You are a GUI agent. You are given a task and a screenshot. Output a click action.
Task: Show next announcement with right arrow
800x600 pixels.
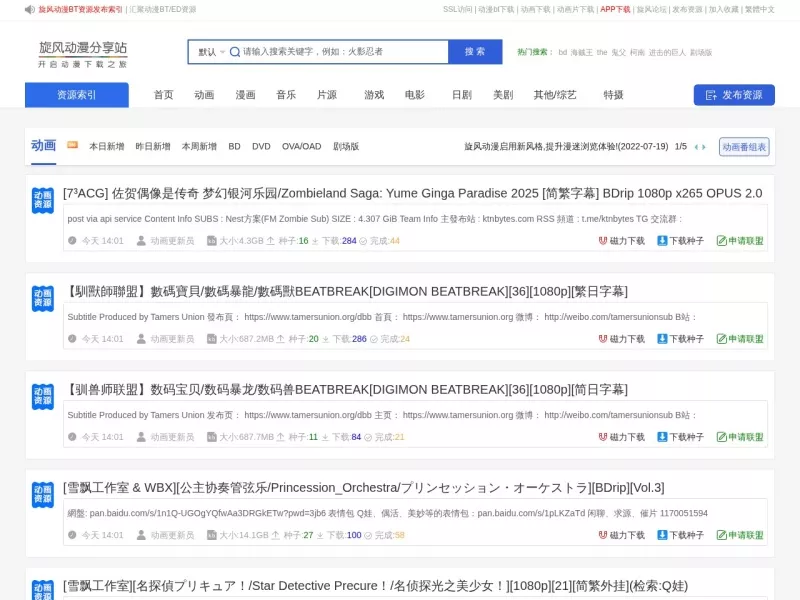tap(704, 147)
